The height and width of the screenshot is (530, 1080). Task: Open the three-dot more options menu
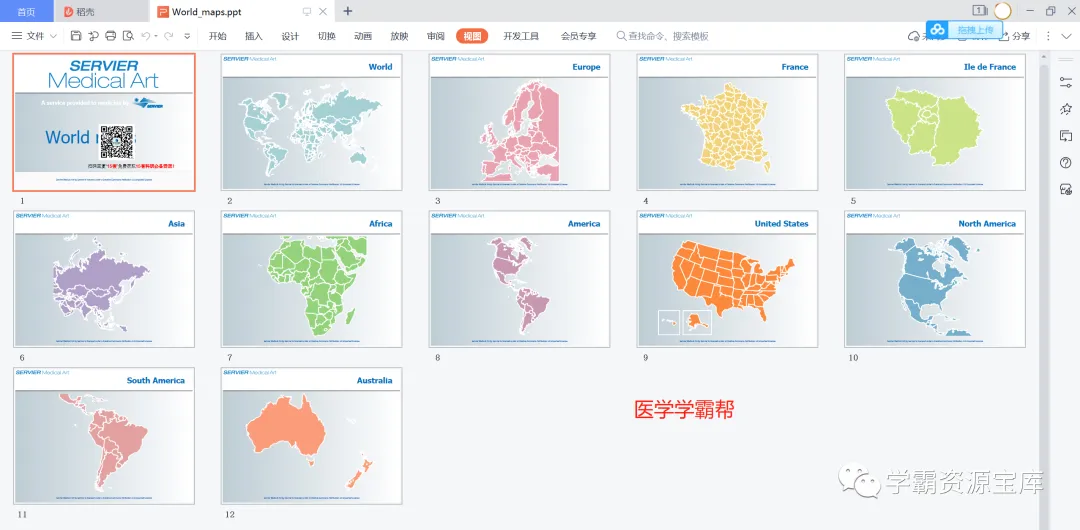click(1048, 36)
